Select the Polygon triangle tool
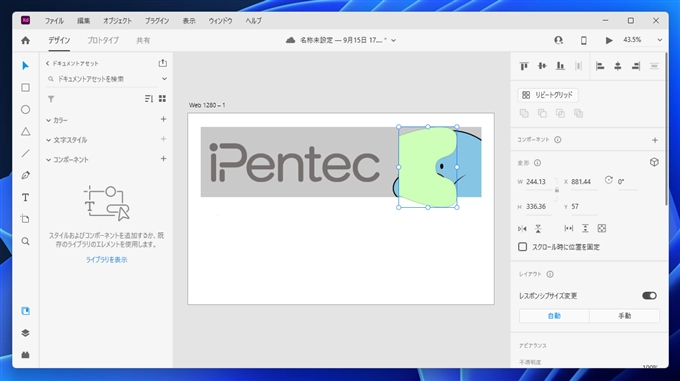Viewport: 680px width, 381px height. [26, 131]
